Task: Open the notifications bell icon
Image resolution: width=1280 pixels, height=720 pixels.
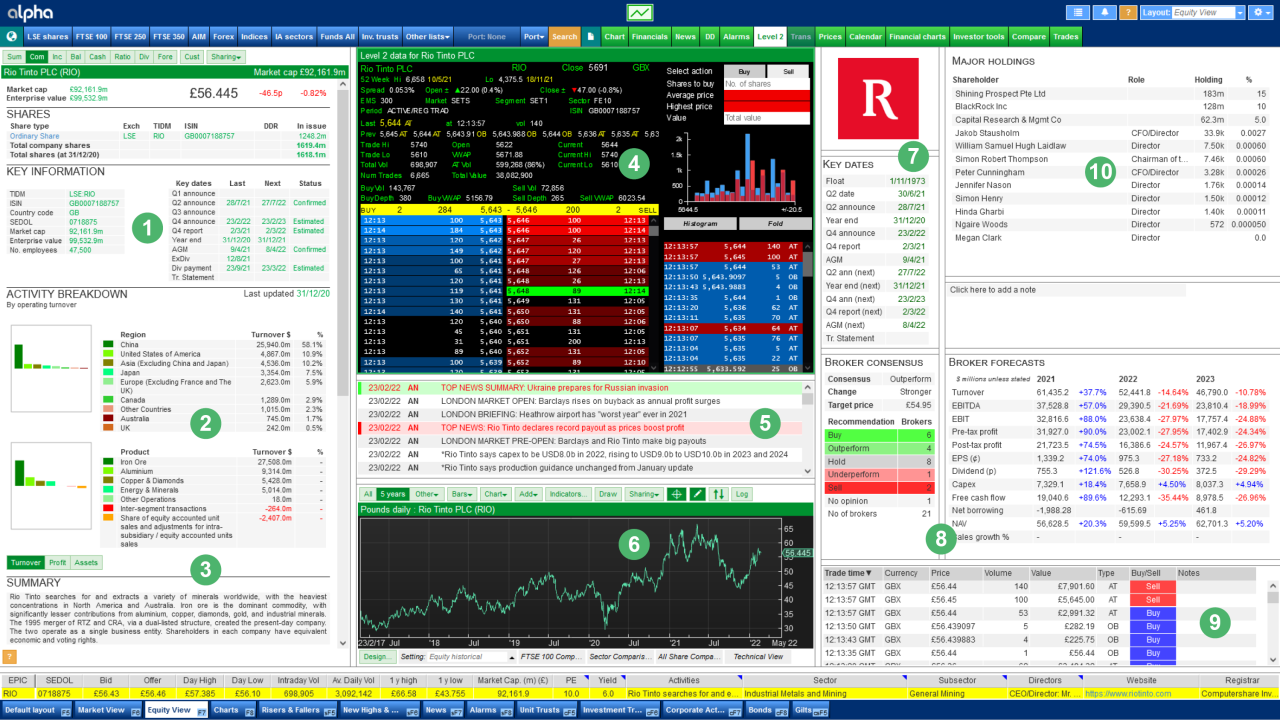Action: point(1104,13)
